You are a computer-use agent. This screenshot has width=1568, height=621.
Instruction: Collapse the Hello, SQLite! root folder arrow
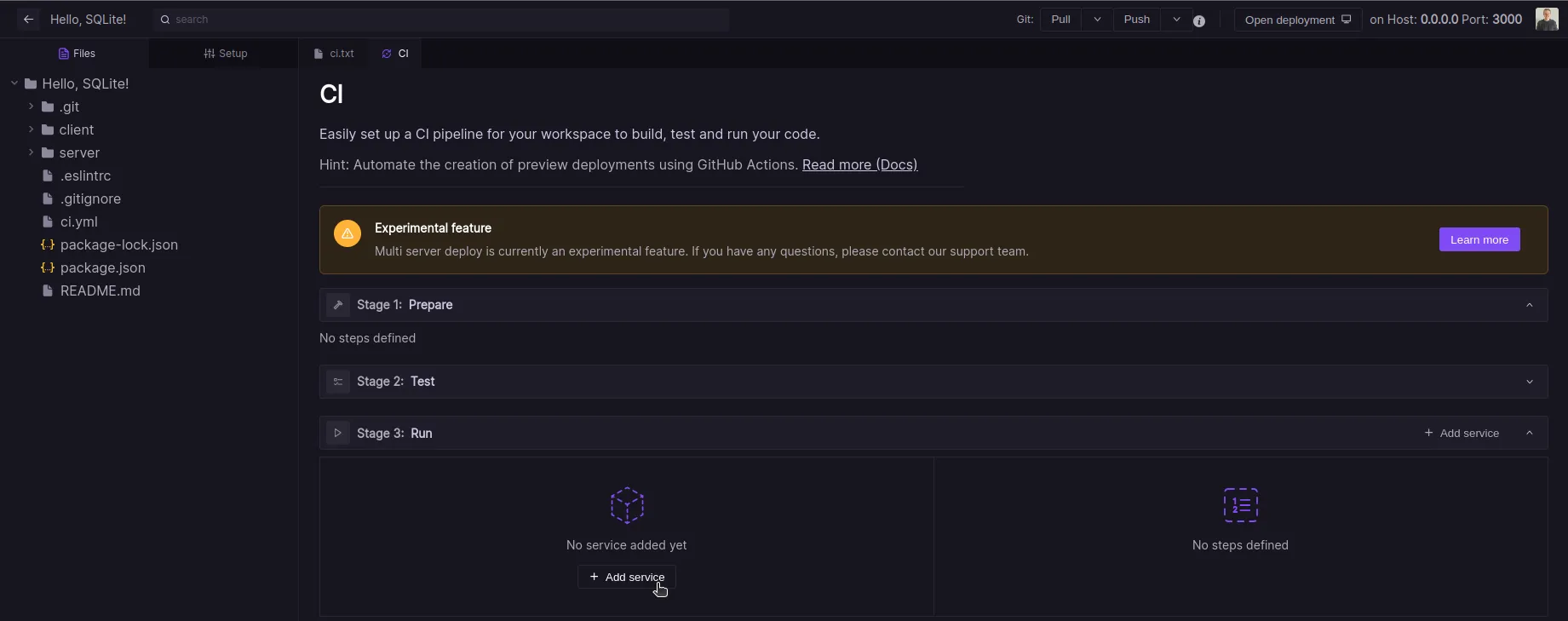pyautogui.click(x=14, y=83)
